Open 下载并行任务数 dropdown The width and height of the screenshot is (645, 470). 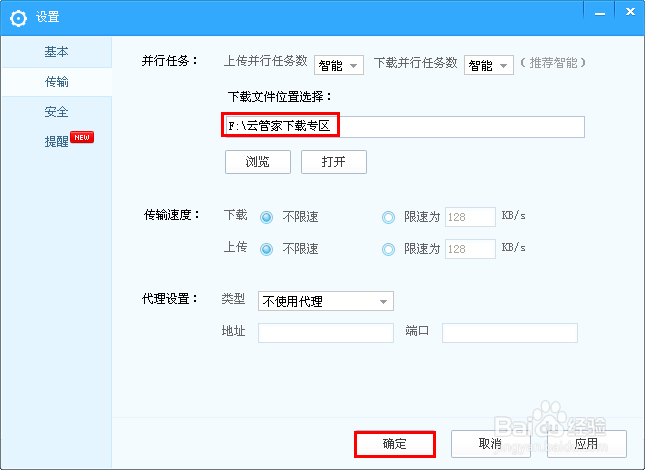click(489, 65)
